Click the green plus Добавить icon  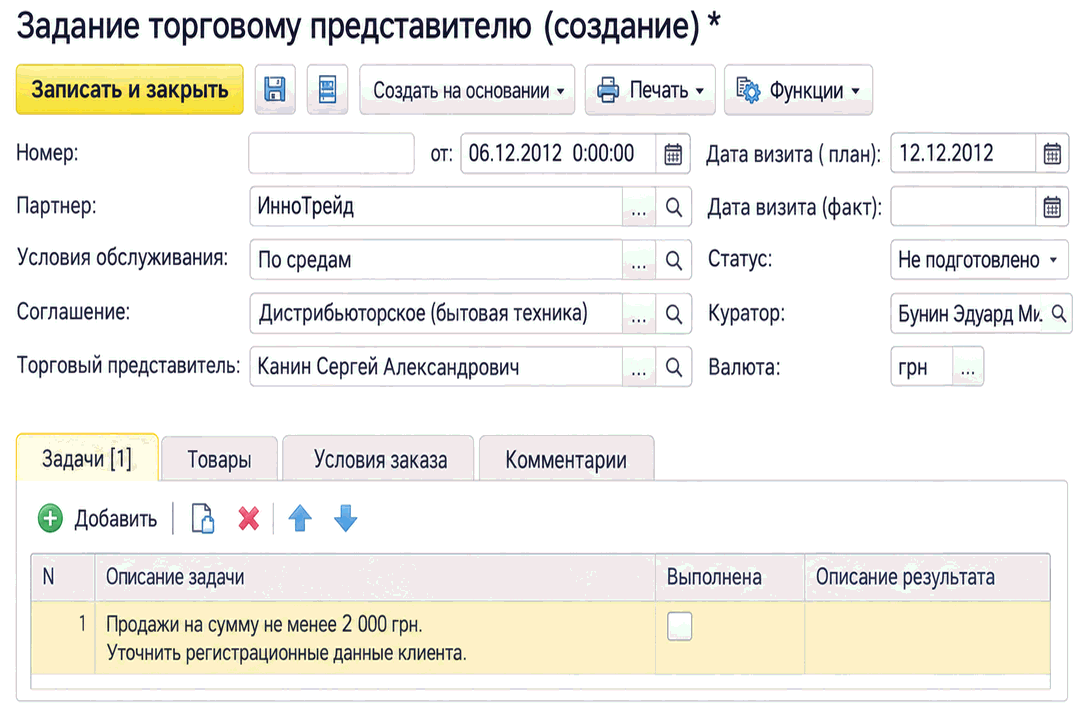[50, 518]
